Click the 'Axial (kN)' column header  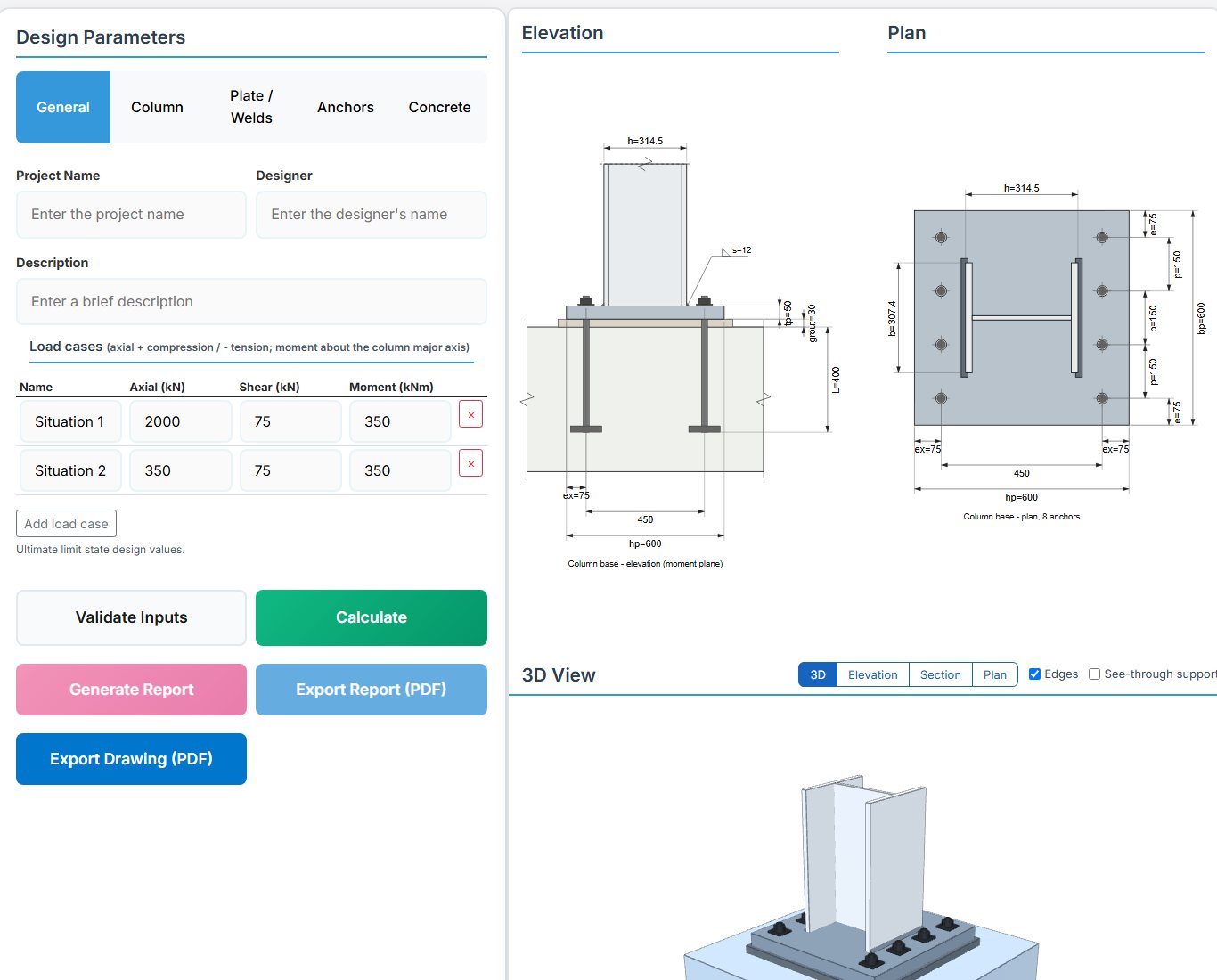[x=157, y=387]
